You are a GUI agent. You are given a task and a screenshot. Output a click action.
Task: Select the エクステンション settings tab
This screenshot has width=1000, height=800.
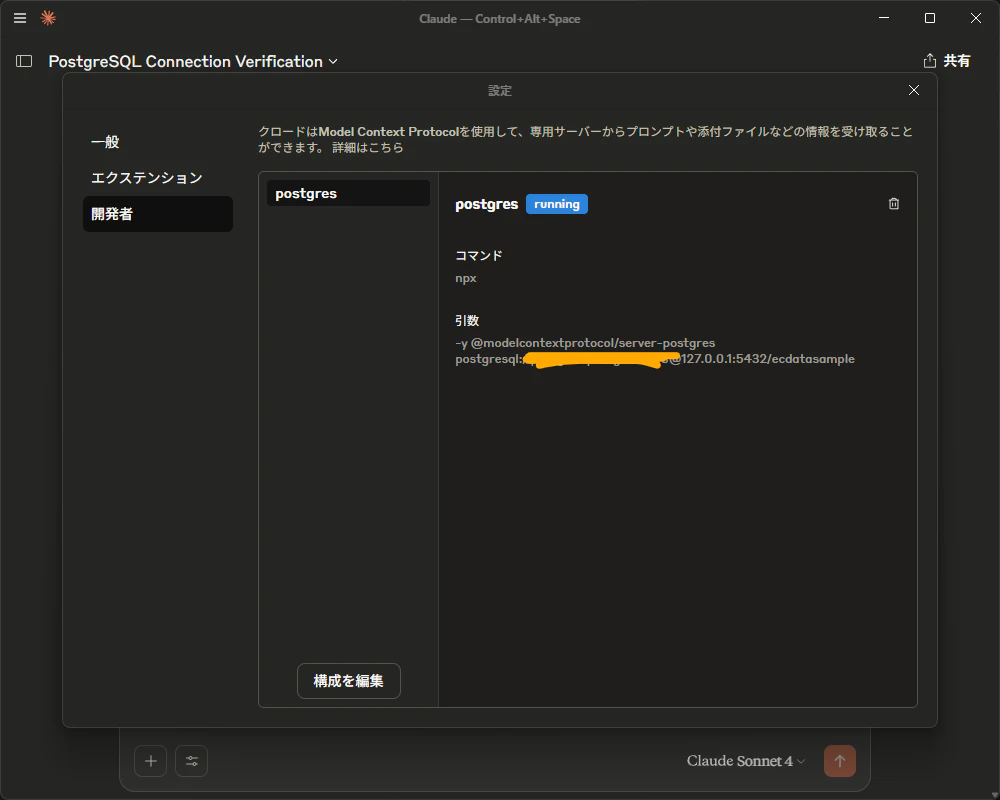click(x=158, y=177)
